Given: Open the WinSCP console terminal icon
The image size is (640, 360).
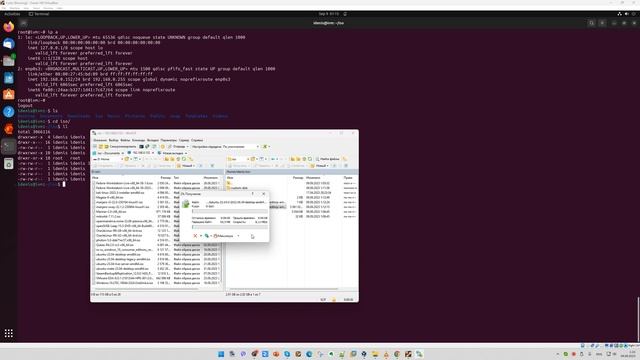Looking at the screenshot, I should (141, 147).
